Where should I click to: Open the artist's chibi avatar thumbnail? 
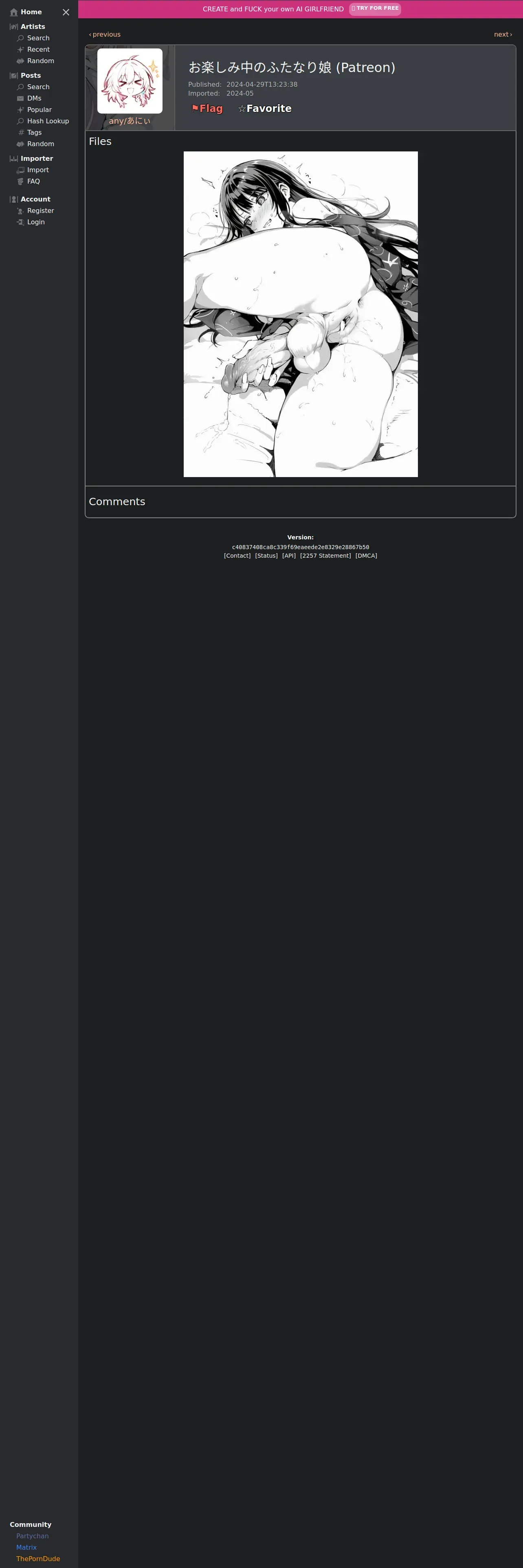click(x=130, y=81)
